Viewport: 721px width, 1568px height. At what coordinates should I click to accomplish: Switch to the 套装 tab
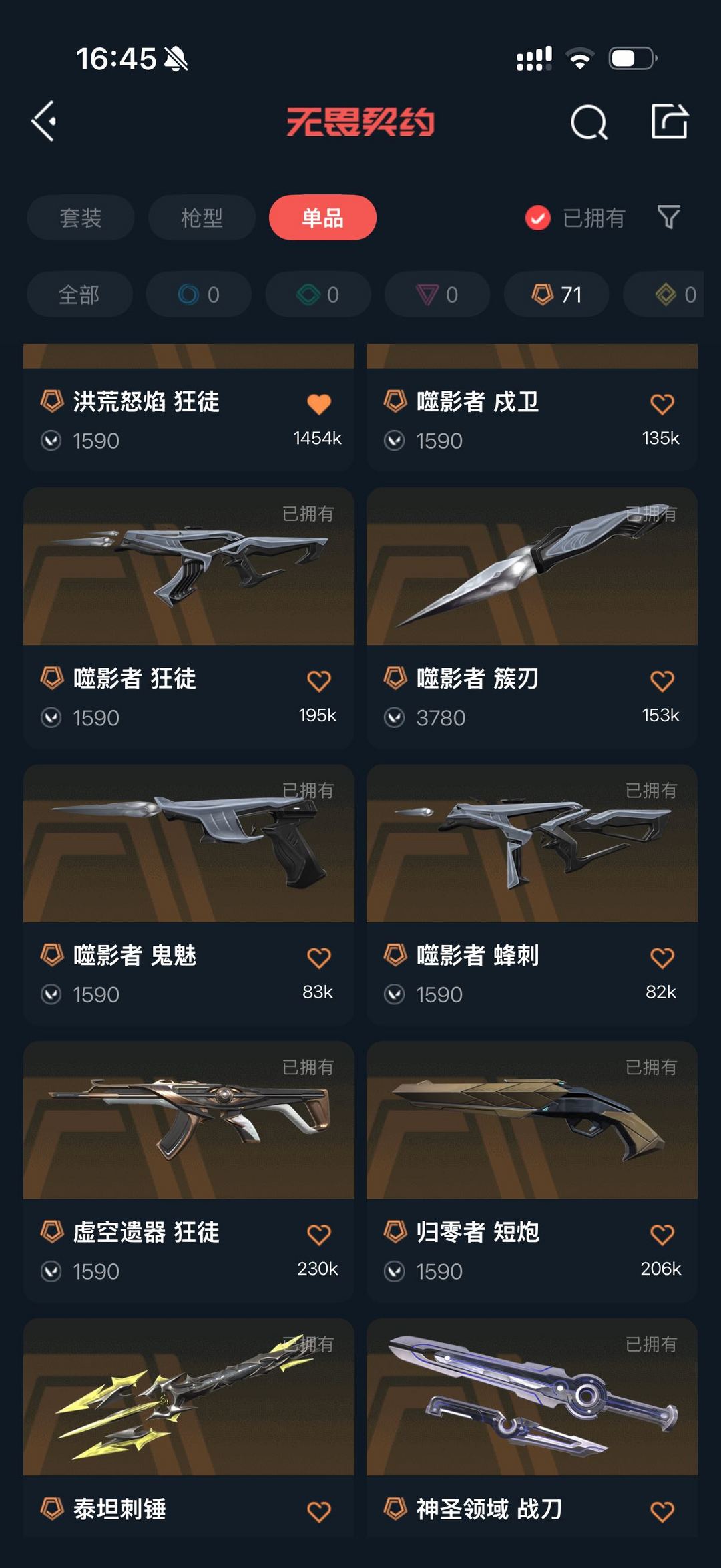pos(81,218)
